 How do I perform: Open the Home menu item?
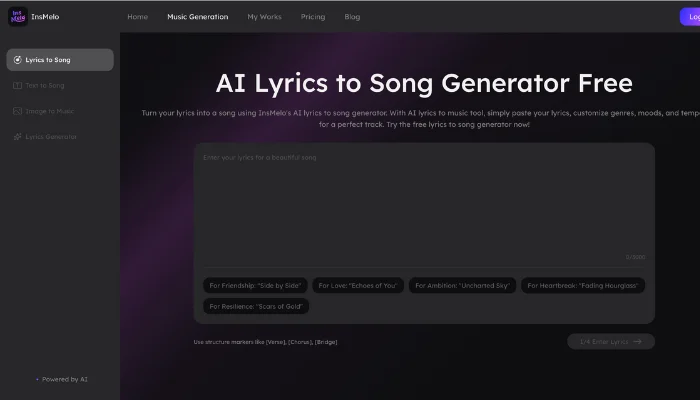point(138,17)
